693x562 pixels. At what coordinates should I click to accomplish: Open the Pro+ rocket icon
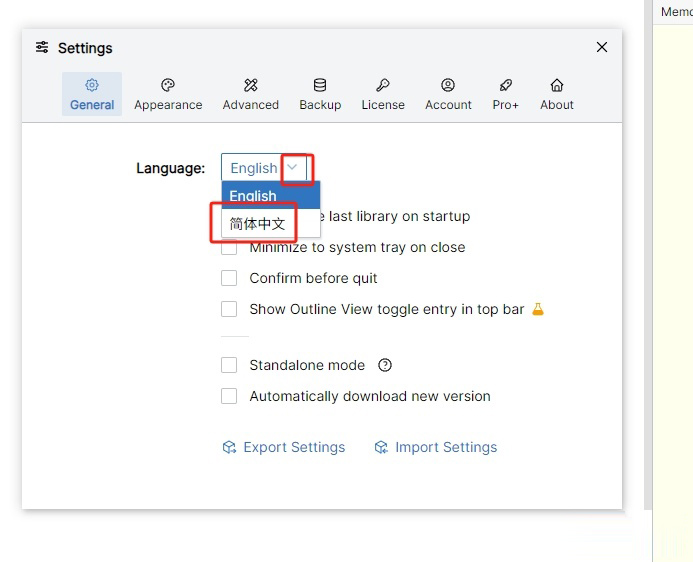click(506, 86)
